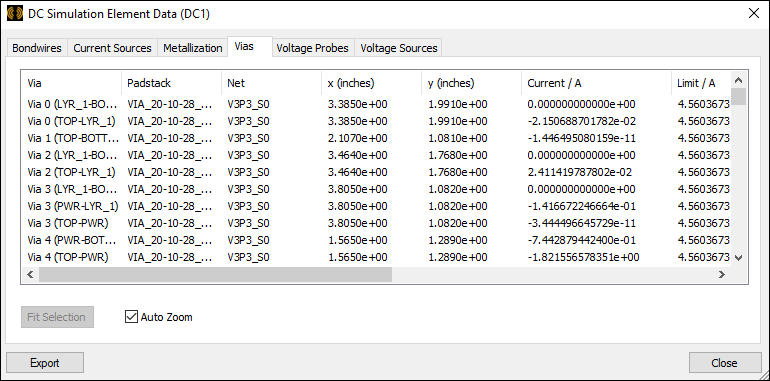Click current value -1.446495080159e-11

[581, 138]
